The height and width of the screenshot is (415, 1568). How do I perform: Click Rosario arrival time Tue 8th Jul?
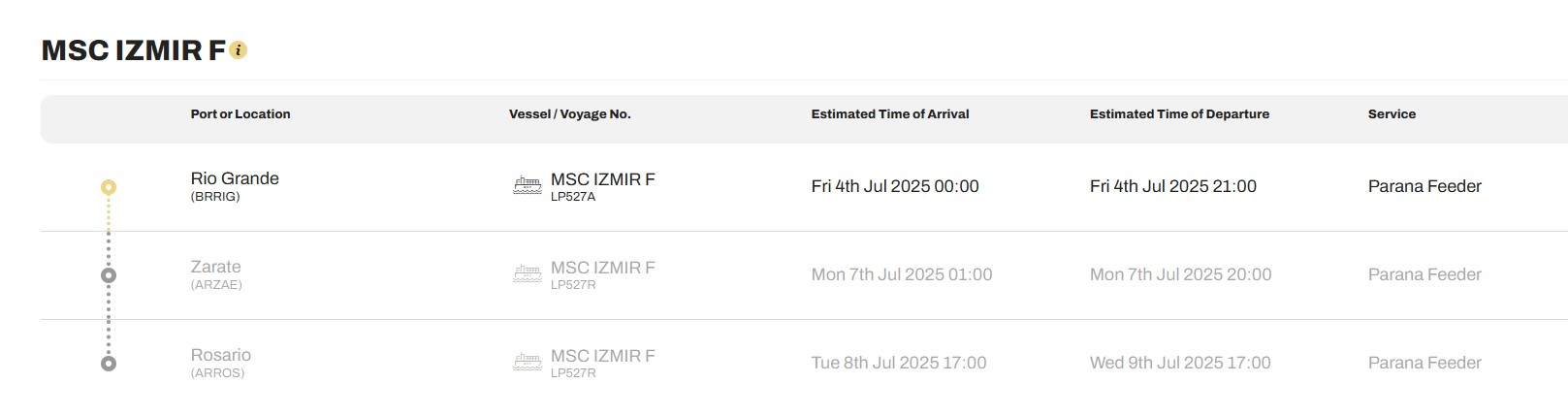click(898, 363)
